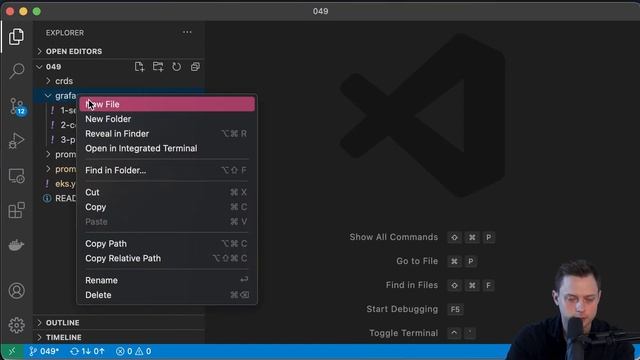Image resolution: width=640 pixels, height=360 pixels.
Task: Click Show All Commands label
Action: coord(393,237)
